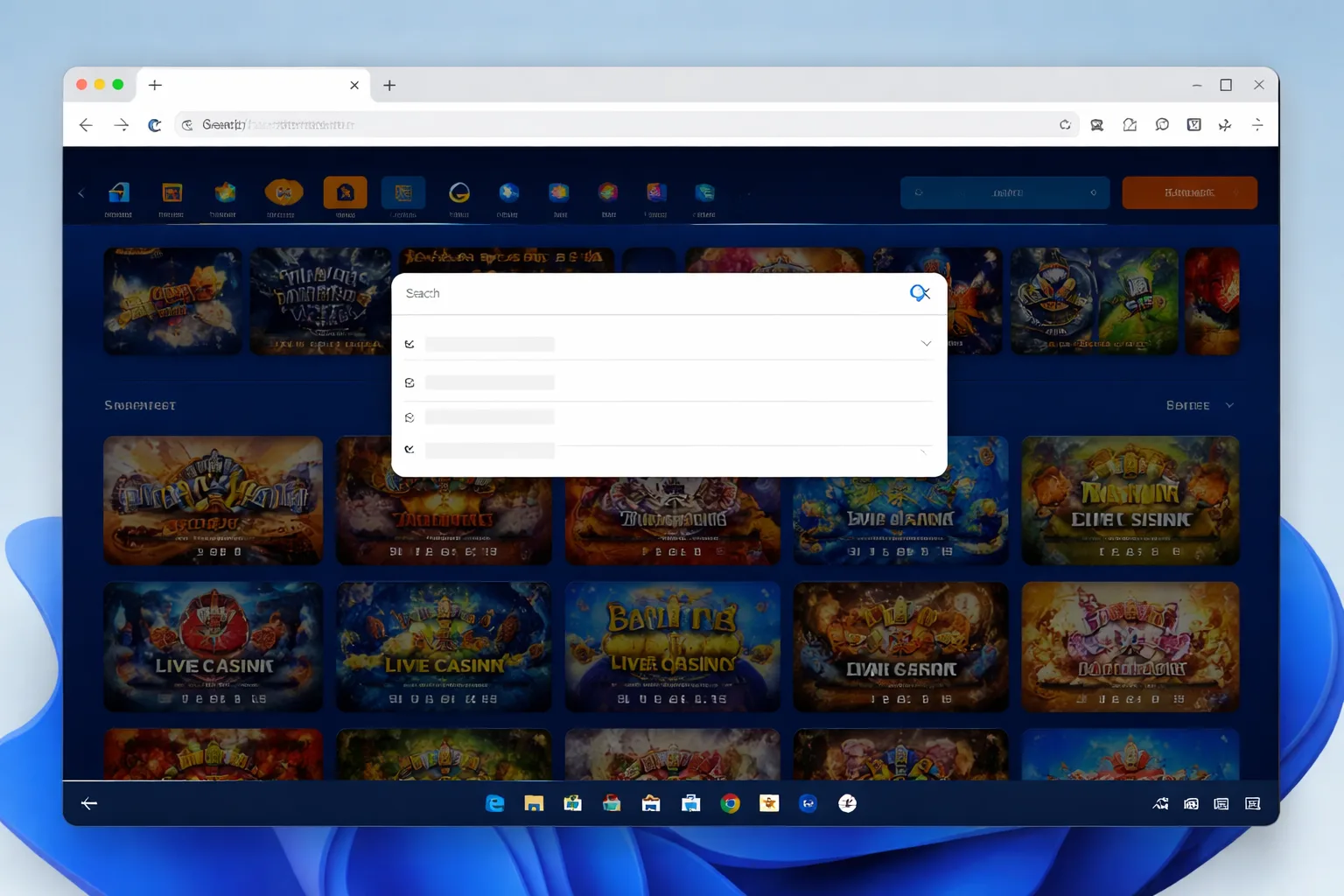
Task: Click the refresh icon inside the address bar
Action: [x=1065, y=125]
